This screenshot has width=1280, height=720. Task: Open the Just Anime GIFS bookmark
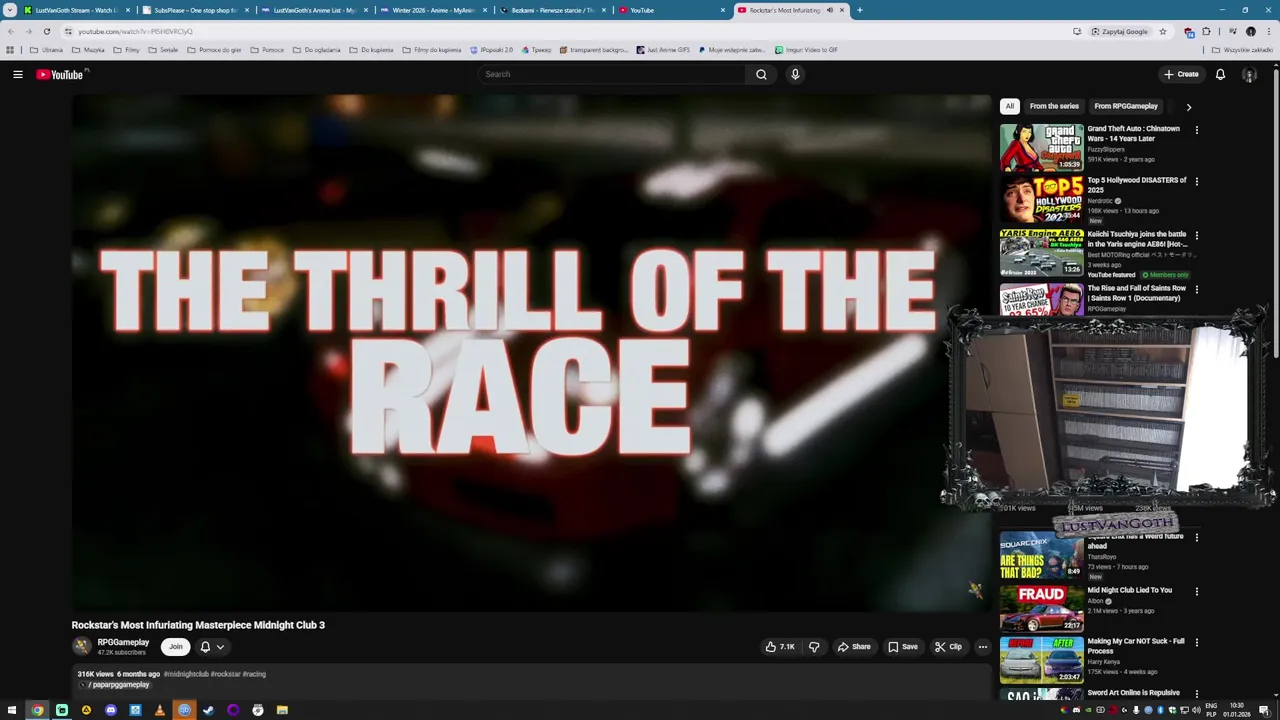(x=663, y=50)
